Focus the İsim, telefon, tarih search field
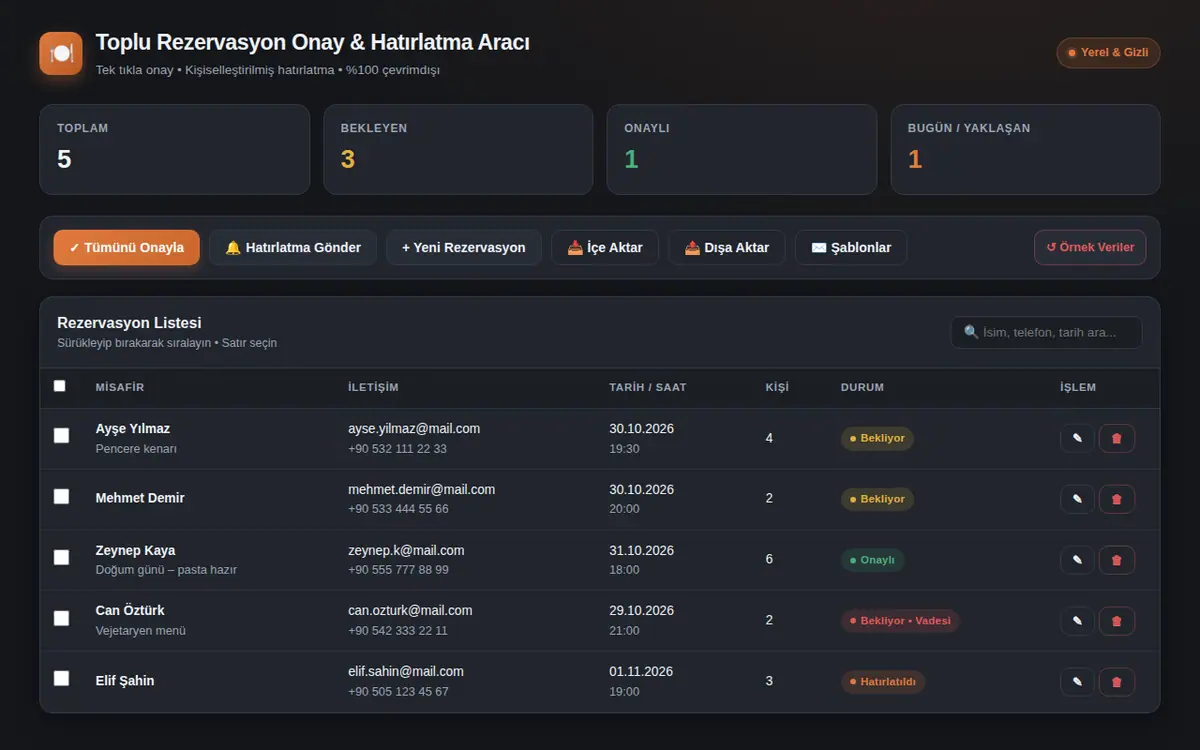The image size is (1200, 750). pos(1046,332)
